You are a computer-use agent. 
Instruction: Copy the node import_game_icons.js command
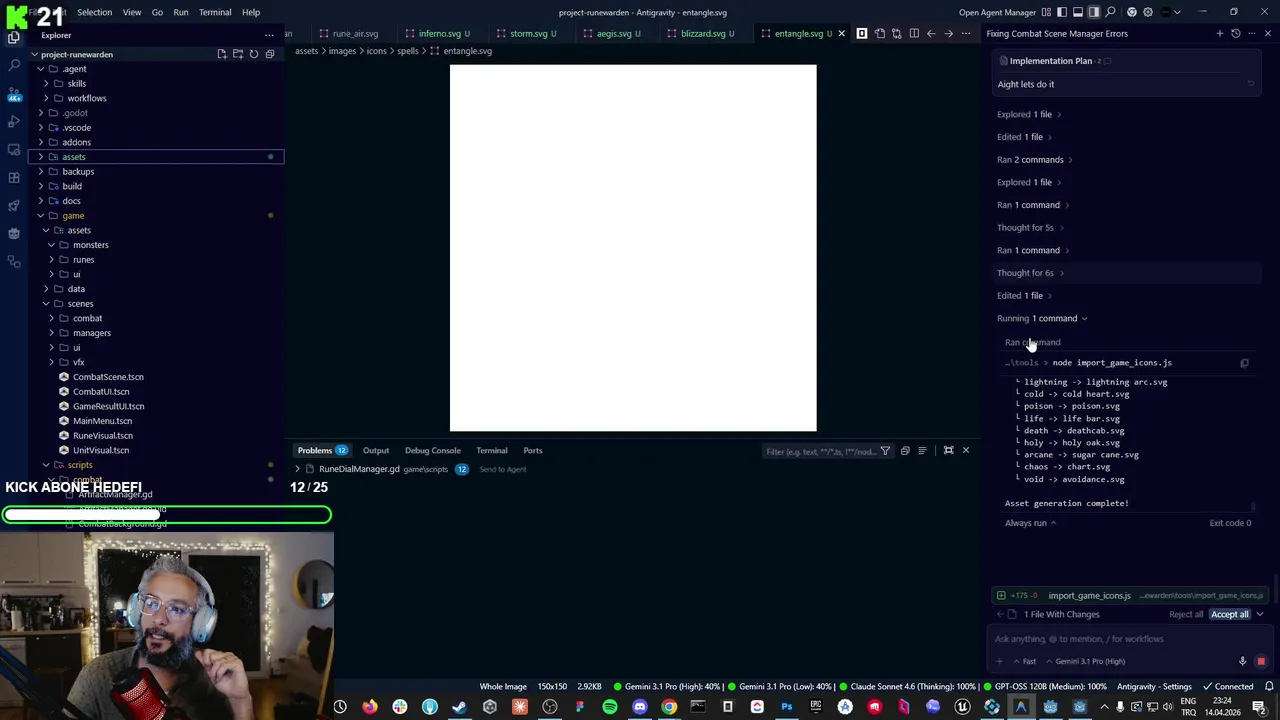click(x=1245, y=363)
